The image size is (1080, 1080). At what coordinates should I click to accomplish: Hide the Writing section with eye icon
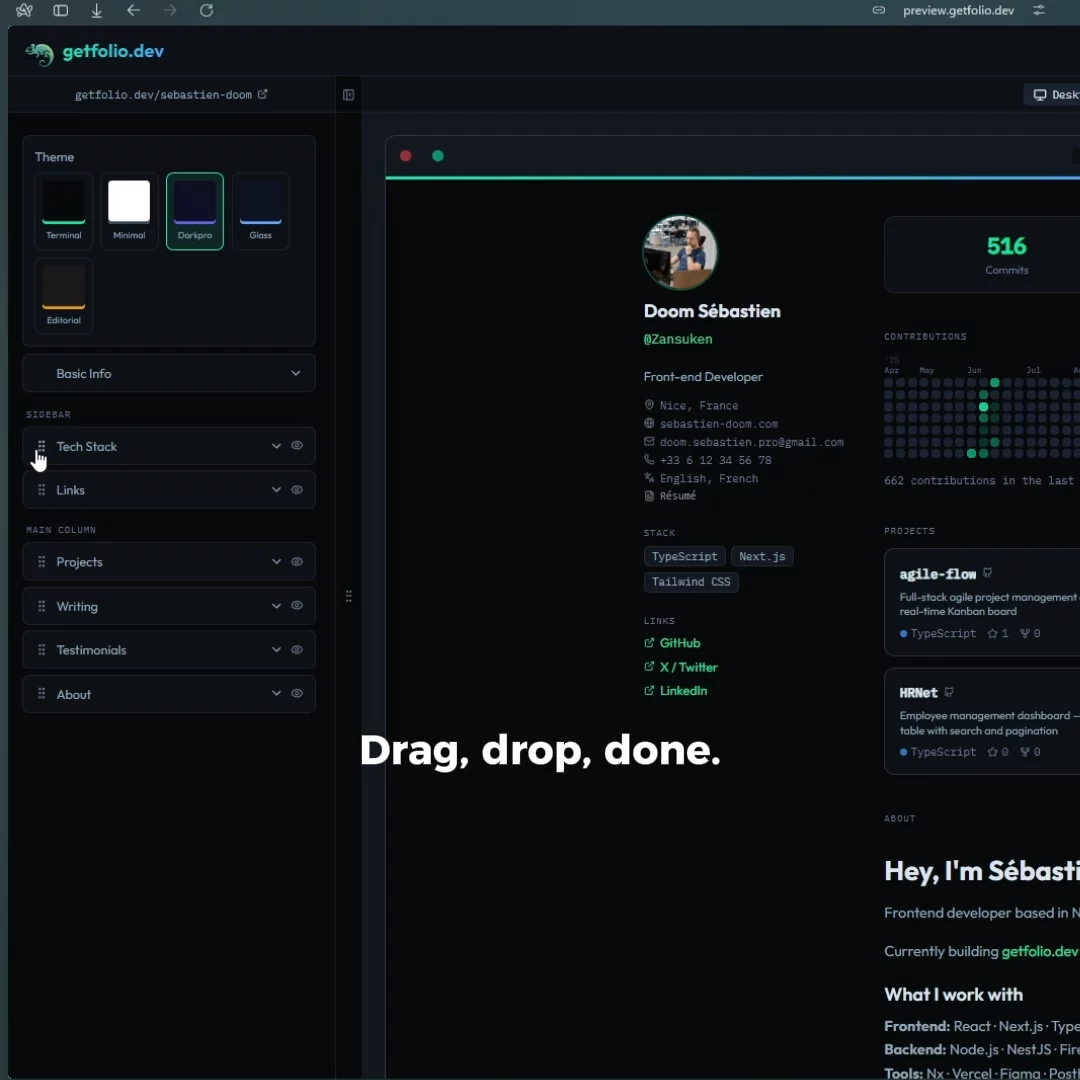coord(297,605)
